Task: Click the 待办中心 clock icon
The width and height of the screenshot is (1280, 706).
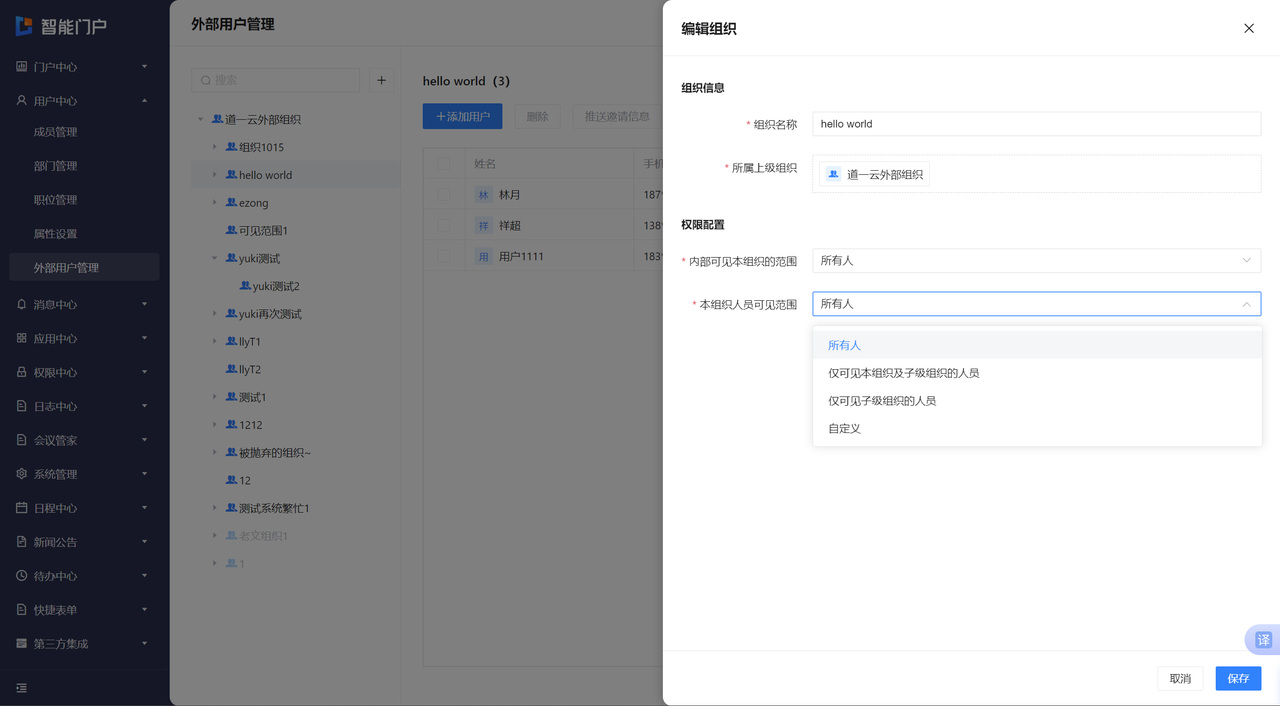Action: [x=22, y=576]
